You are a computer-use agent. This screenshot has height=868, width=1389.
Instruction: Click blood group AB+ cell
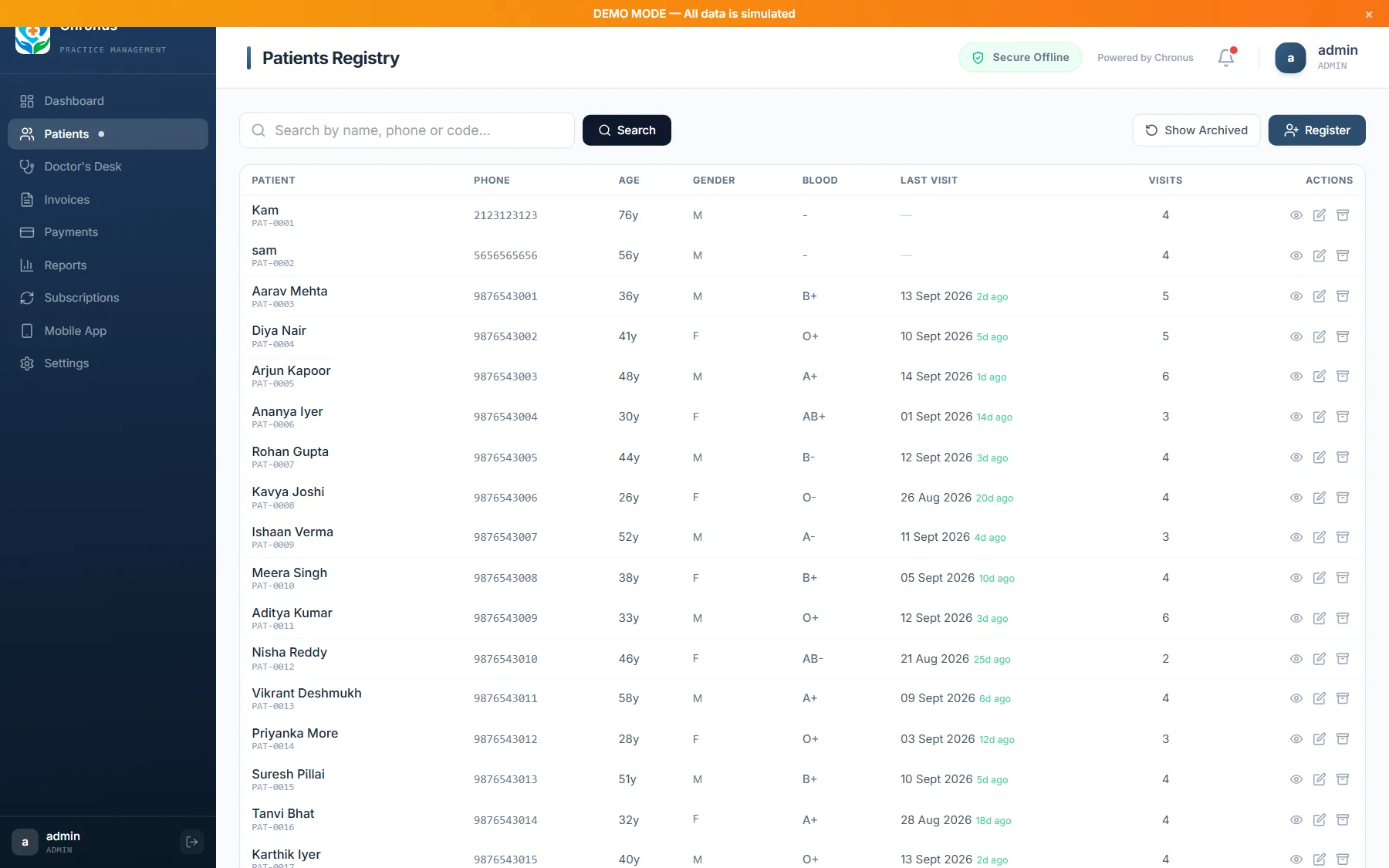point(814,417)
